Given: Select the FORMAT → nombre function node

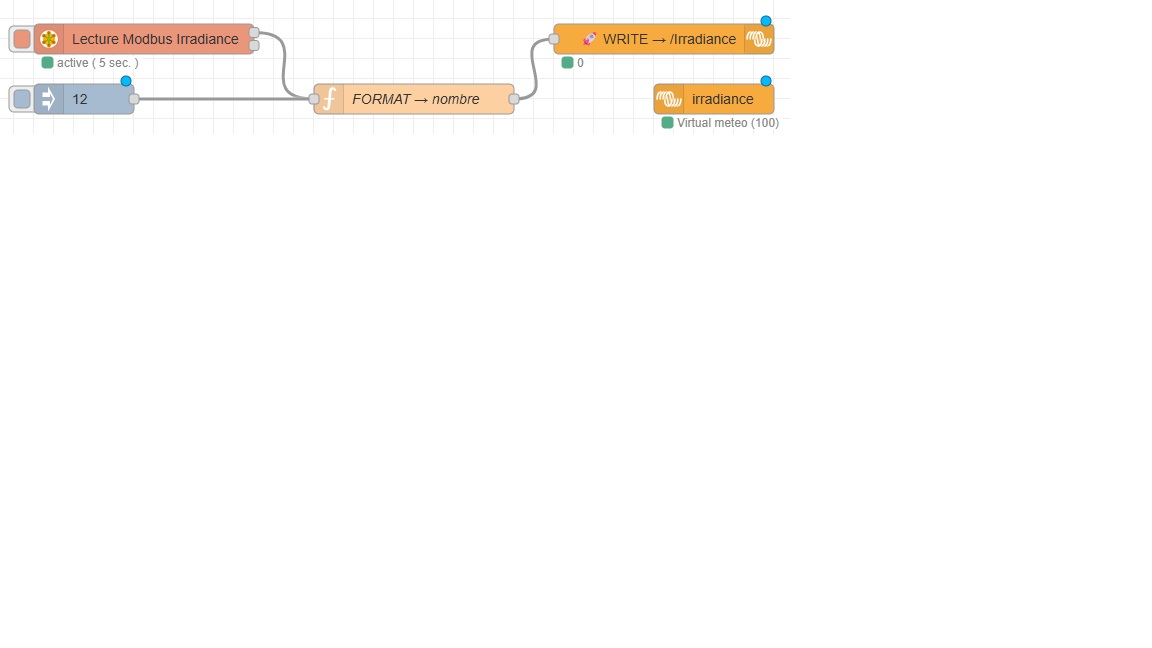Looking at the screenshot, I should coord(414,98).
